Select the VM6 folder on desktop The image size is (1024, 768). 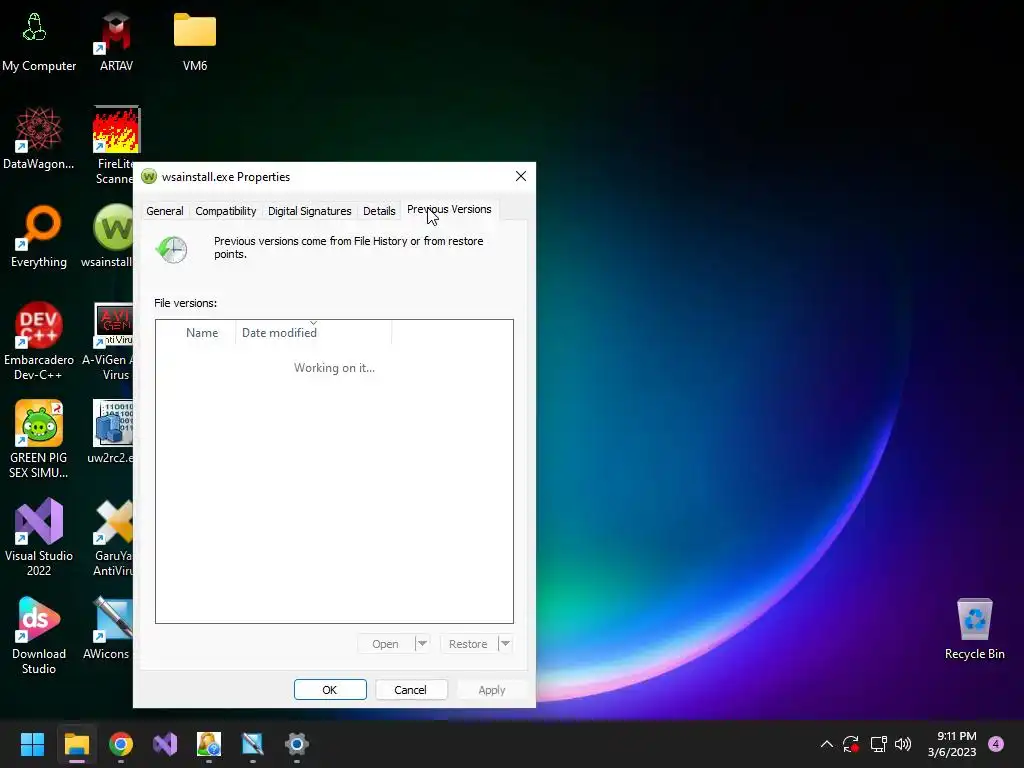[x=195, y=43]
